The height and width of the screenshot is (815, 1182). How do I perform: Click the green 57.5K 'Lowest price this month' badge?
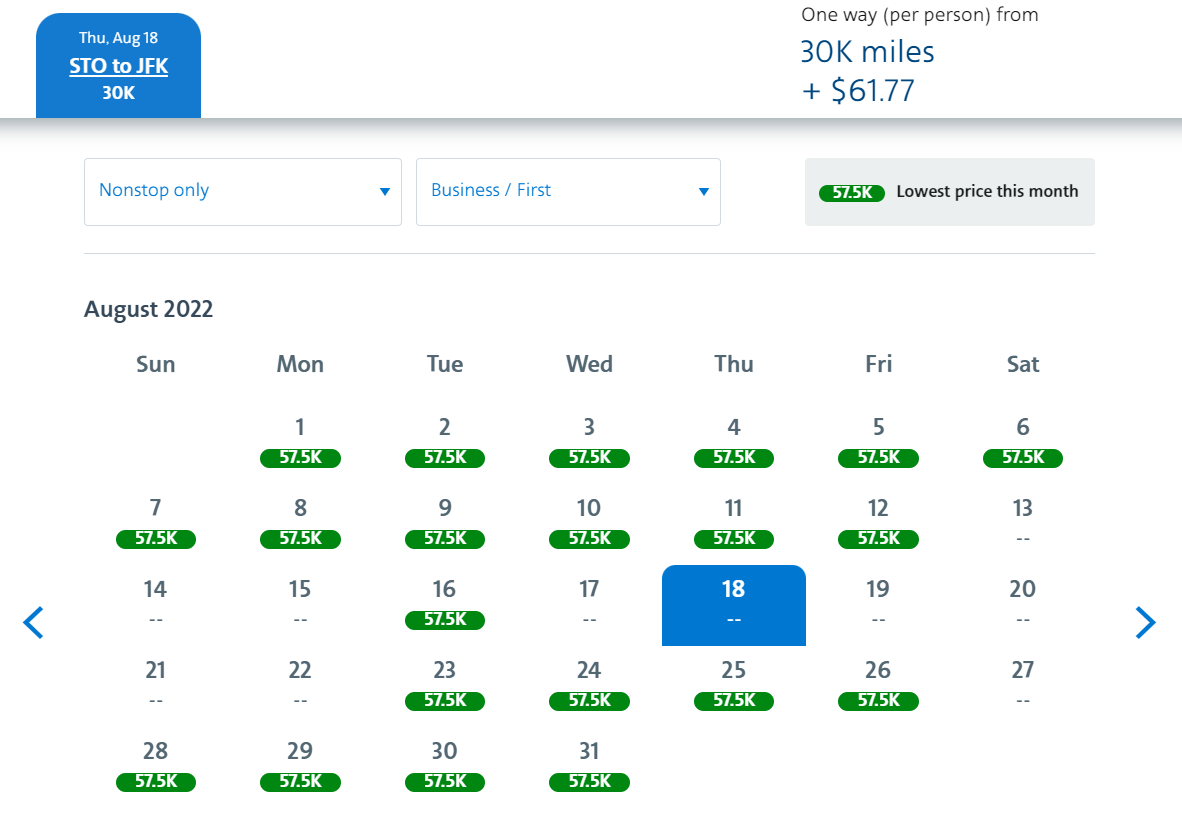pos(851,192)
